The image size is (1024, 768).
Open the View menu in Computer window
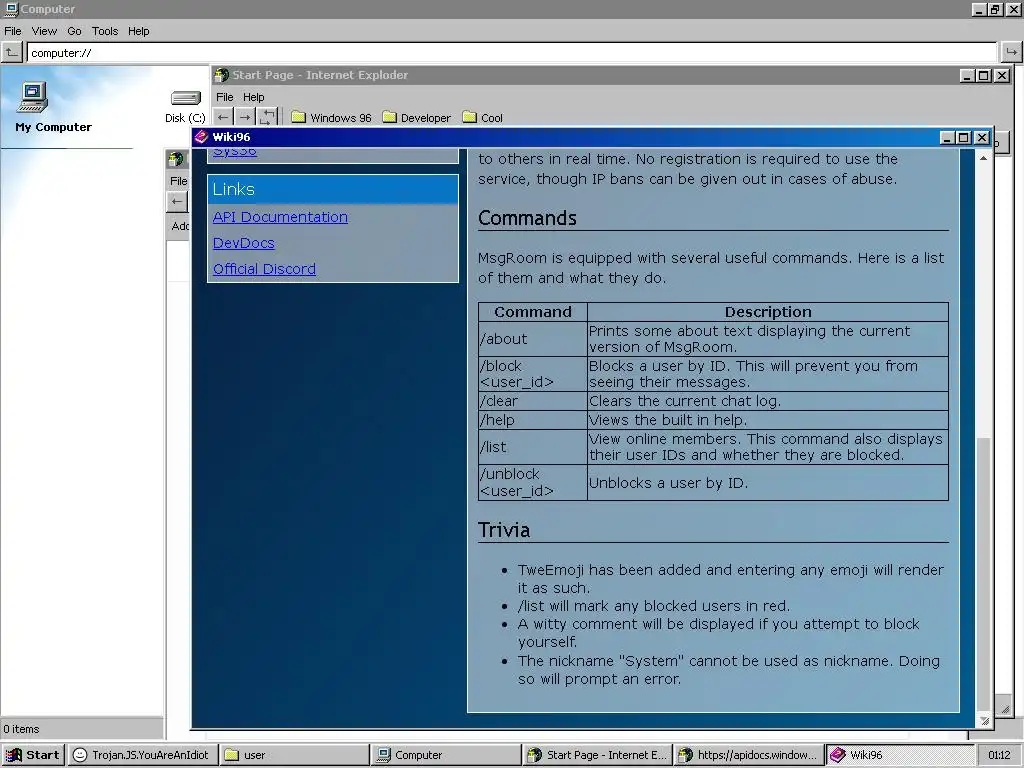(x=44, y=31)
